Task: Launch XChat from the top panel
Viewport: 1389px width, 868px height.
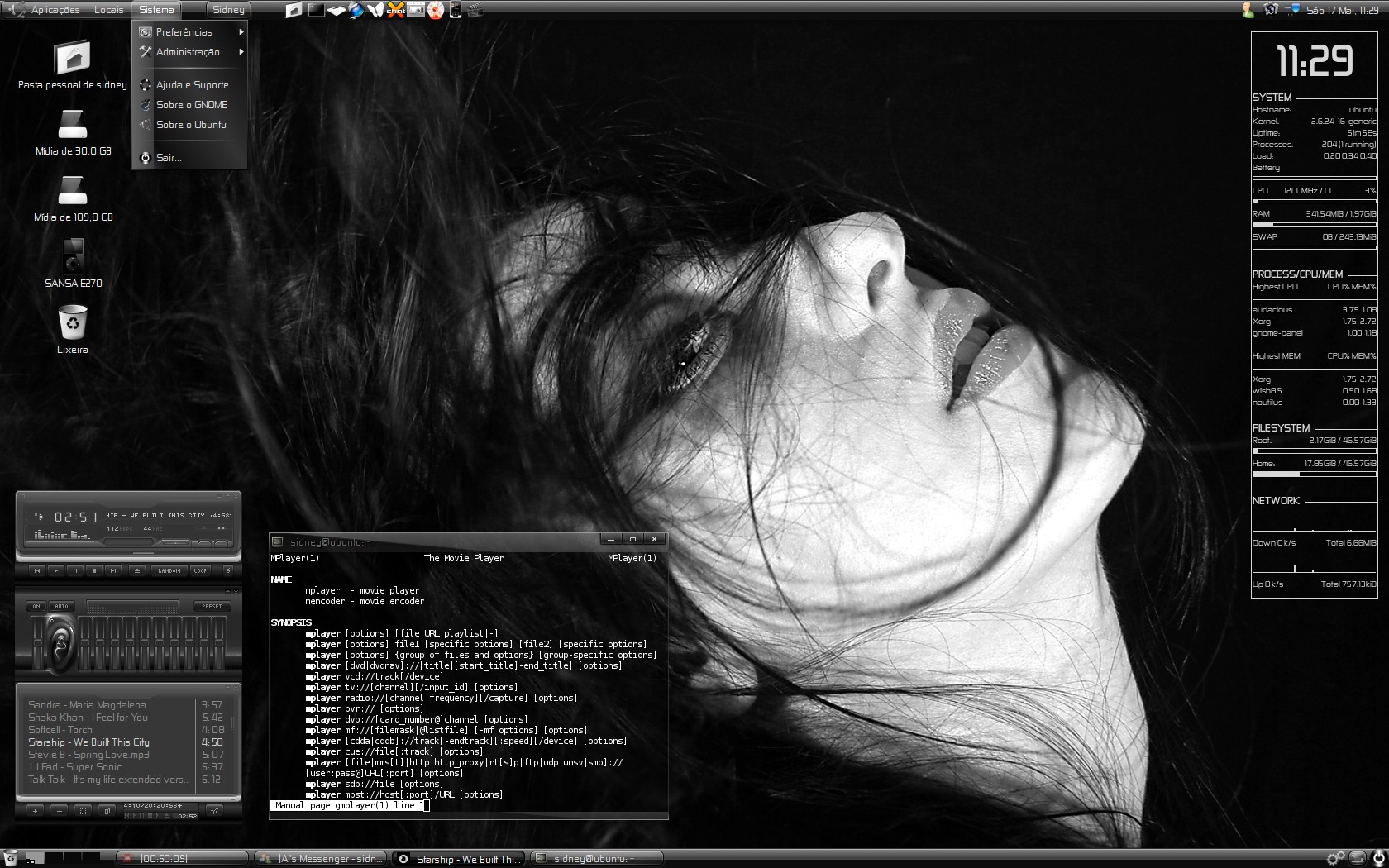Action: [396, 10]
